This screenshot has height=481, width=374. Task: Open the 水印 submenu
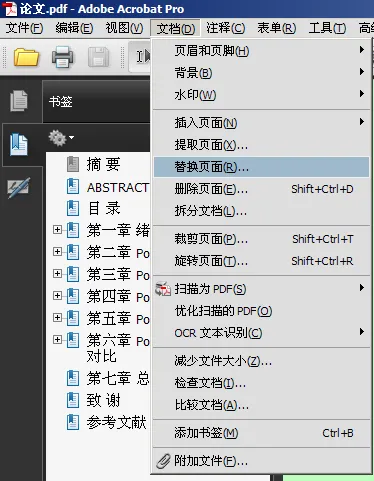(x=262, y=95)
